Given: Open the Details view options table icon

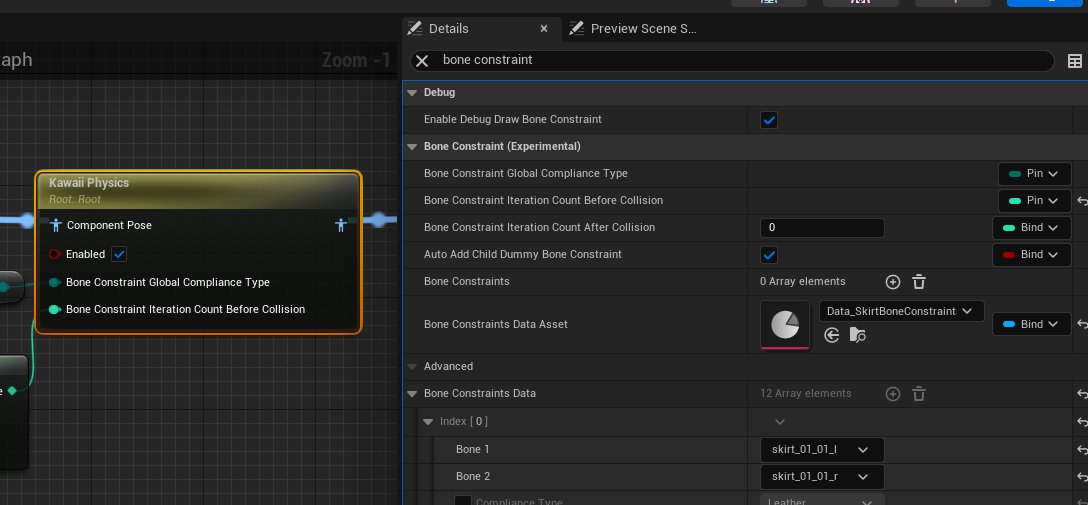Looking at the screenshot, I should 1074,61.
